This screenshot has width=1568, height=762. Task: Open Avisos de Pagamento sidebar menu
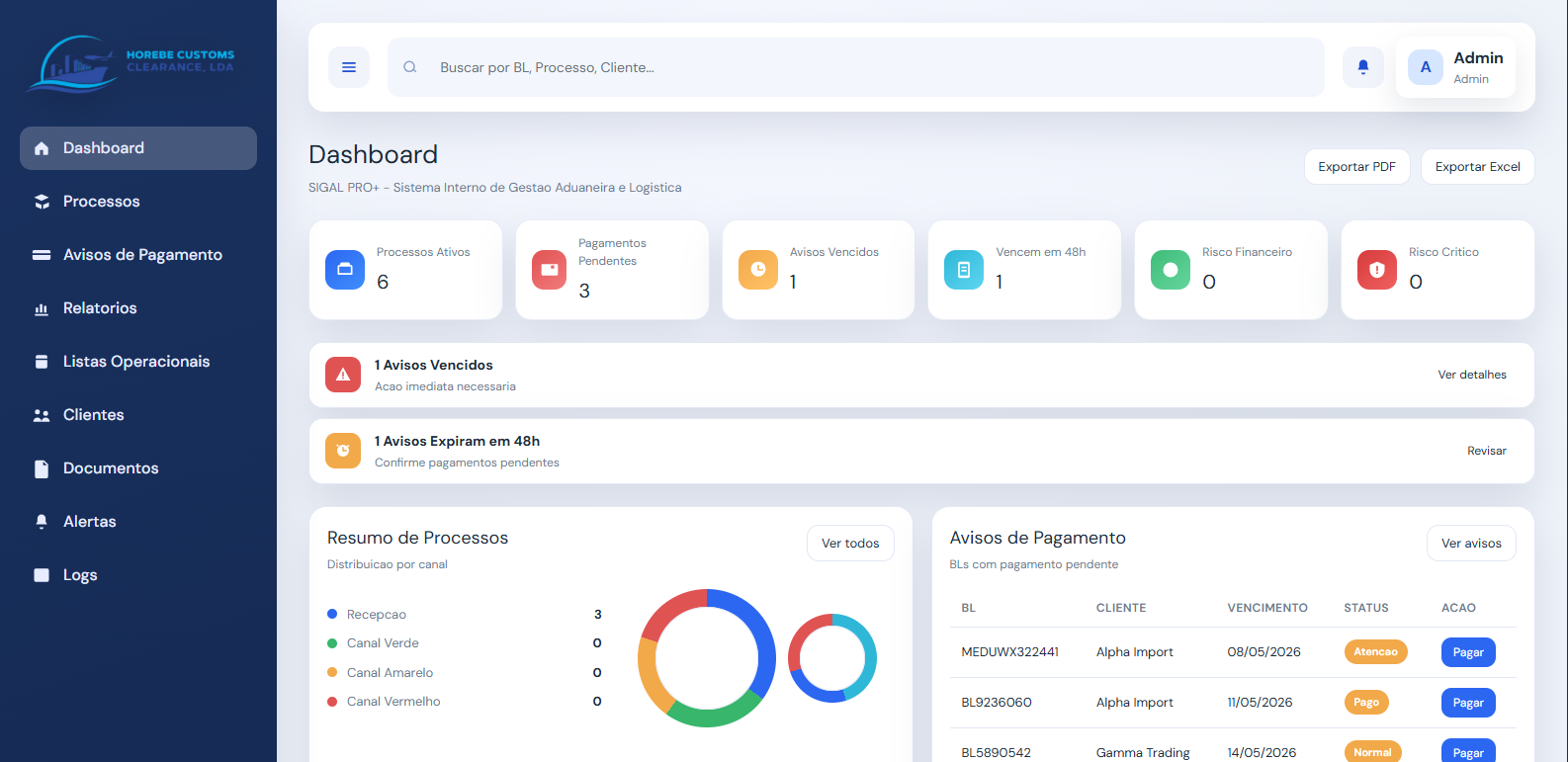click(138, 255)
